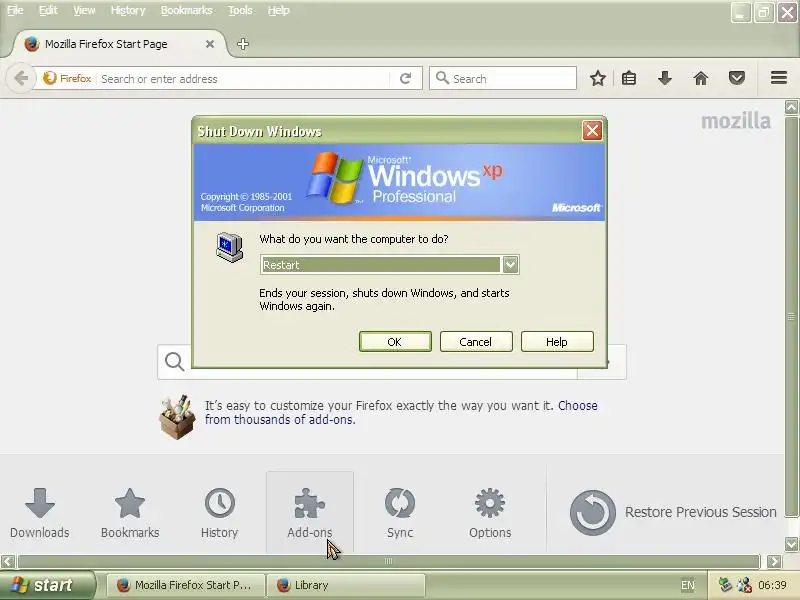Open the toolbar Downloads arrow icon
Image resolution: width=800 pixels, height=600 pixels.
pyautogui.click(x=664, y=79)
